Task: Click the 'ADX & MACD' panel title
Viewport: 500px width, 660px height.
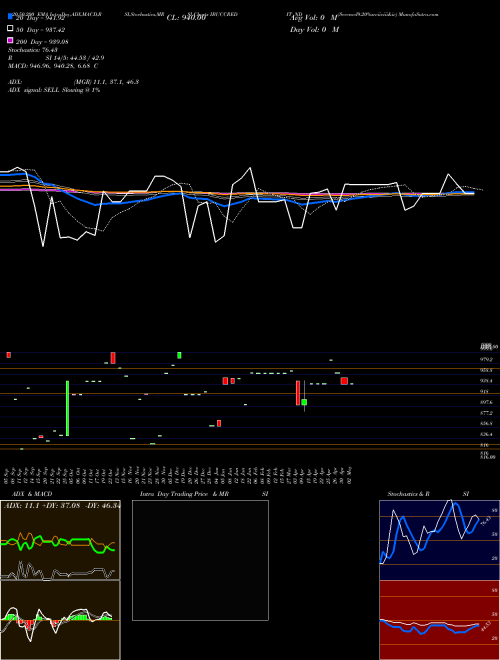Action: point(32,494)
